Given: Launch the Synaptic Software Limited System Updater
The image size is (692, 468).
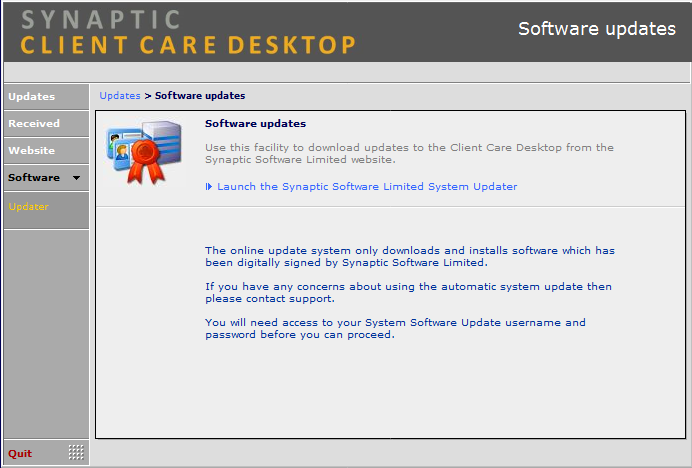Looking at the screenshot, I should tap(367, 187).
